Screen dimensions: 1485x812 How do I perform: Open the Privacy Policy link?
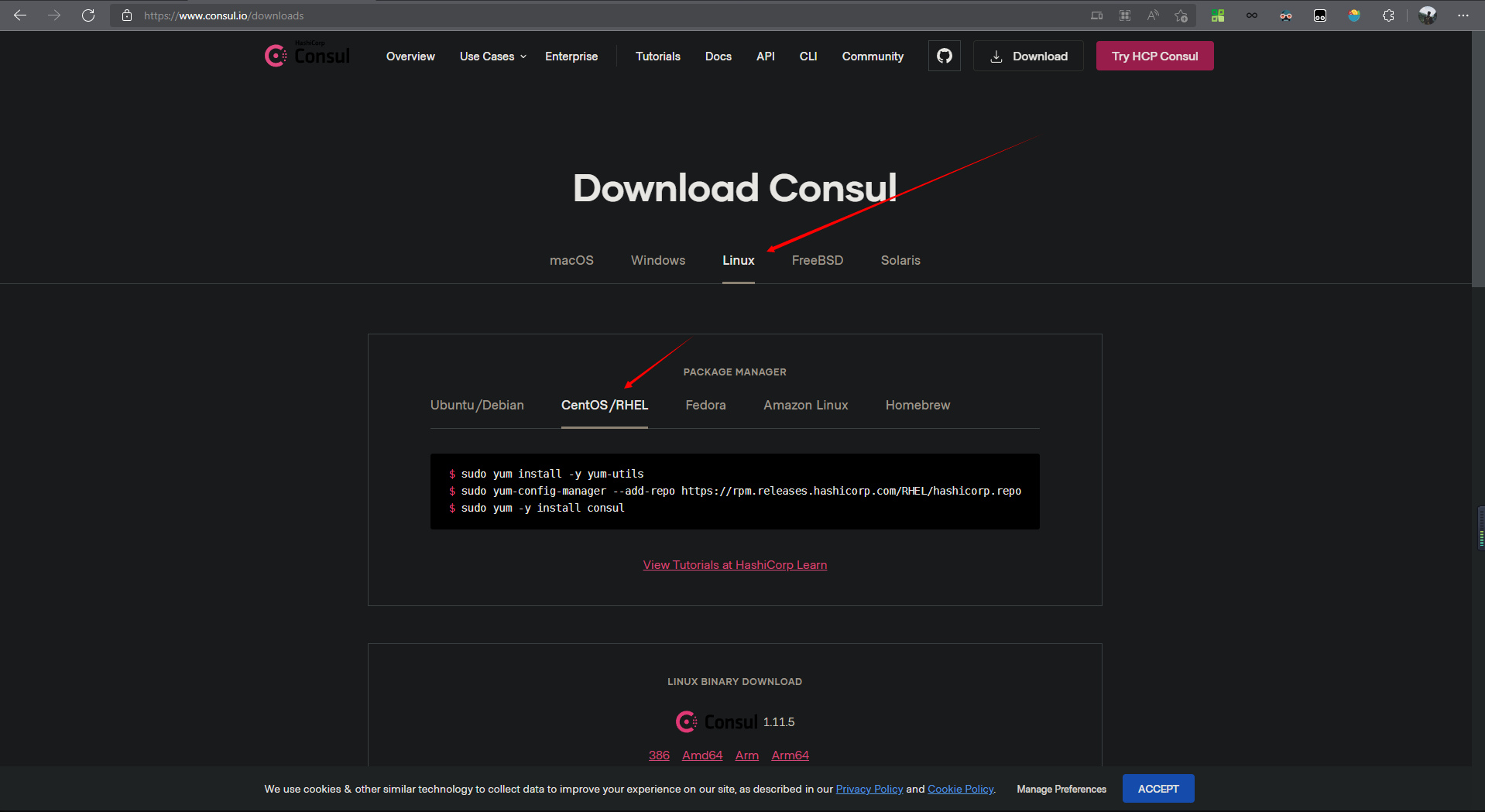coord(869,789)
